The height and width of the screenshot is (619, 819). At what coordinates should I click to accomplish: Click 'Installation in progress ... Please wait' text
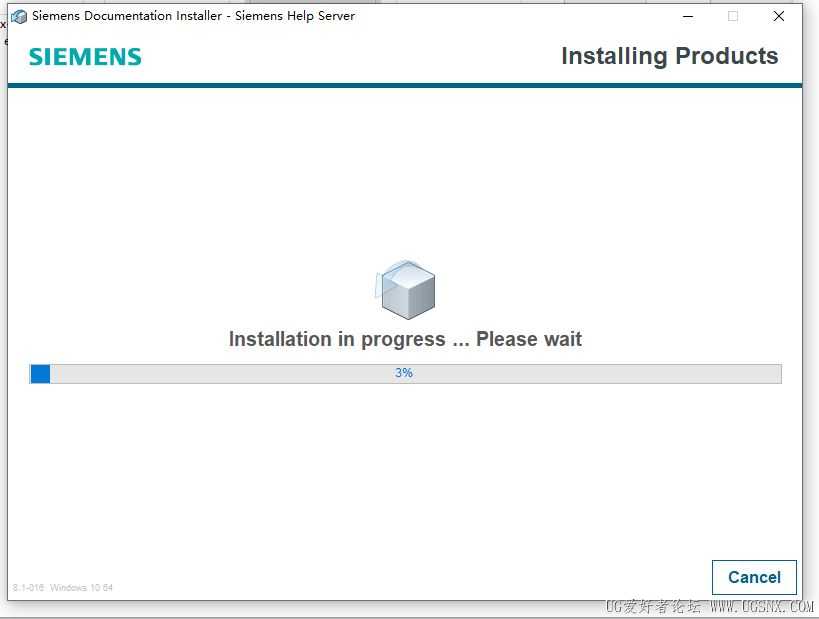tap(405, 340)
